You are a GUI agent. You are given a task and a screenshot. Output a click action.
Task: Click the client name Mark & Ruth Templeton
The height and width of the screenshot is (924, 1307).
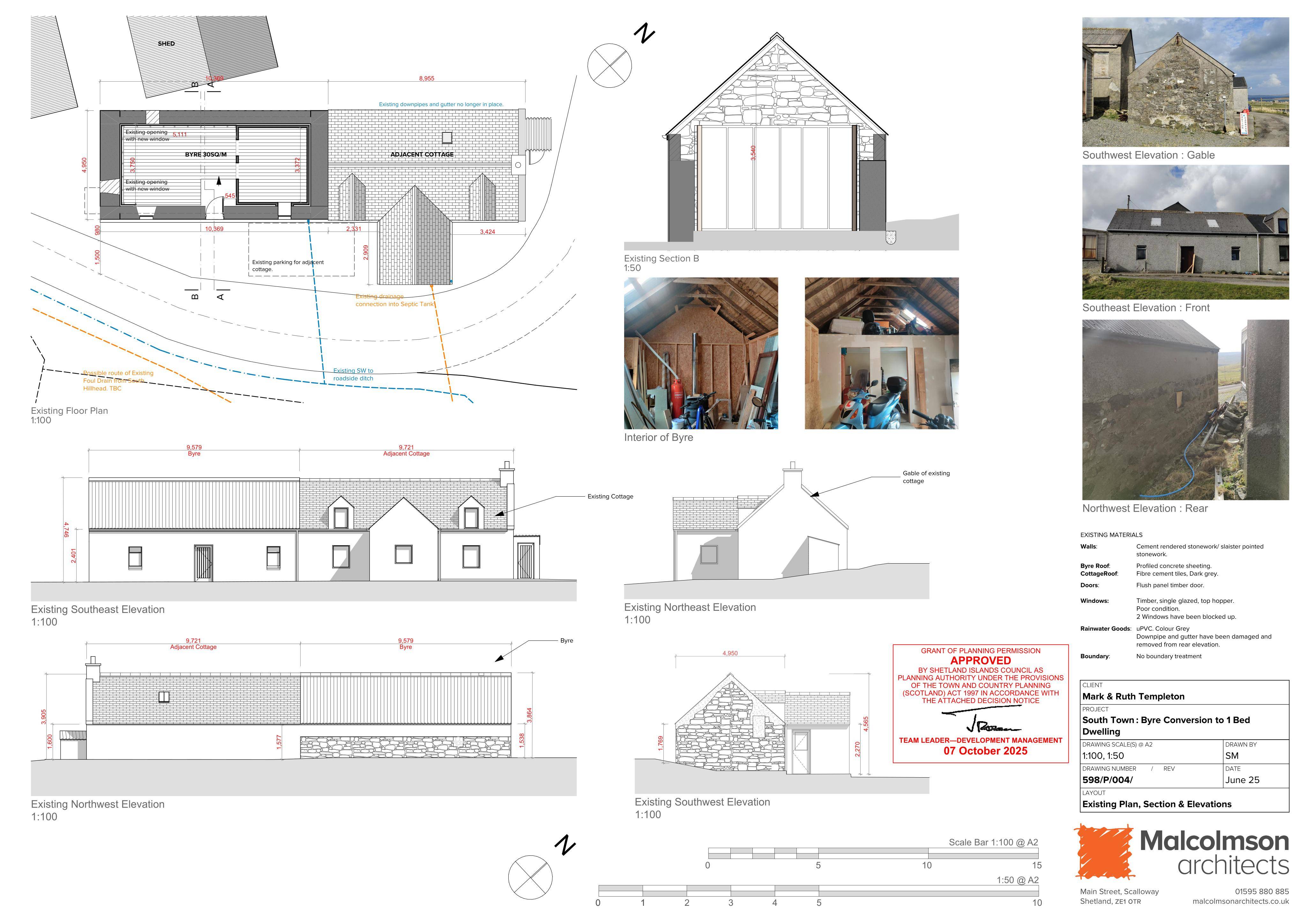1133,696
